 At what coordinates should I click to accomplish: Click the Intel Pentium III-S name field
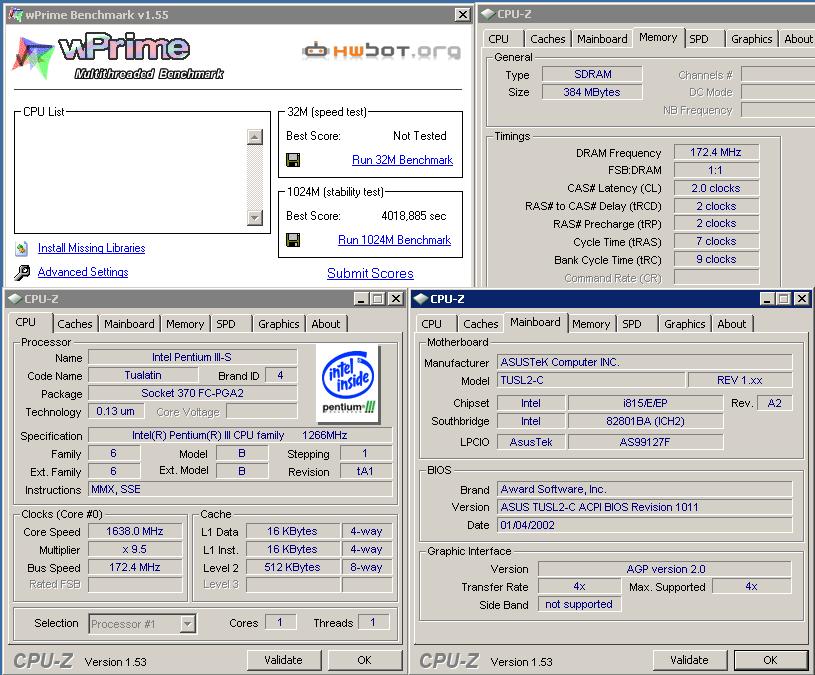pos(192,358)
